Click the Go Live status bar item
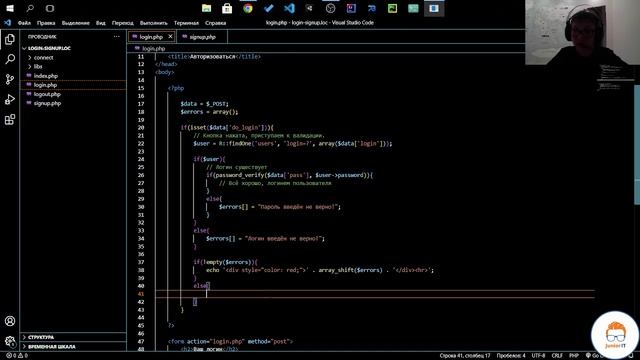The width and height of the screenshot is (640, 360). coord(595,356)
